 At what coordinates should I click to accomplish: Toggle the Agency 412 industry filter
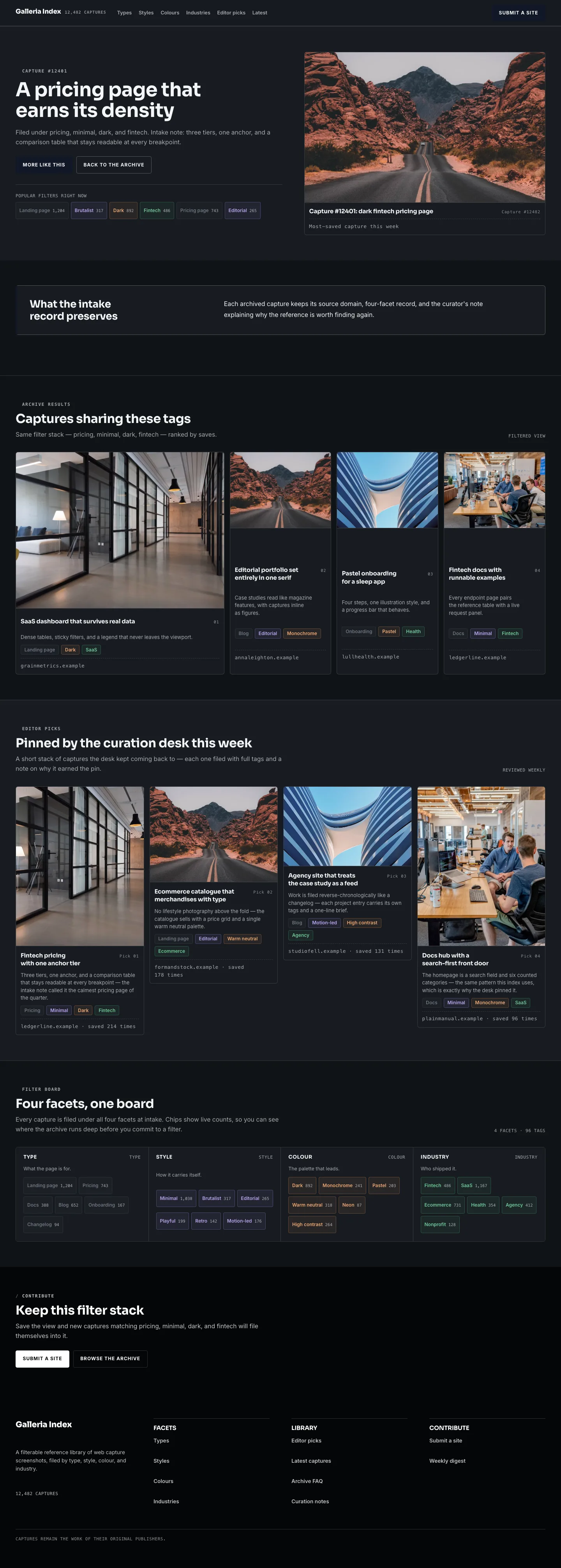click(x=519, y=1205)
